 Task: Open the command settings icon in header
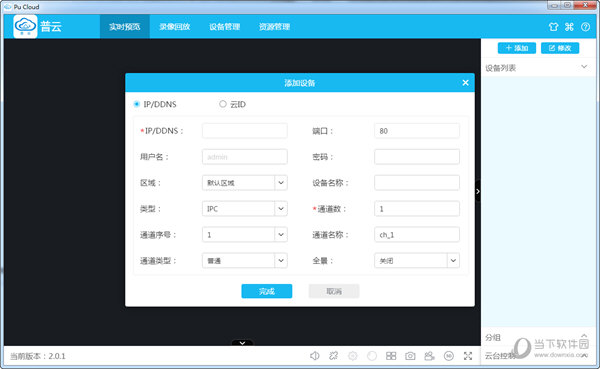569,27
